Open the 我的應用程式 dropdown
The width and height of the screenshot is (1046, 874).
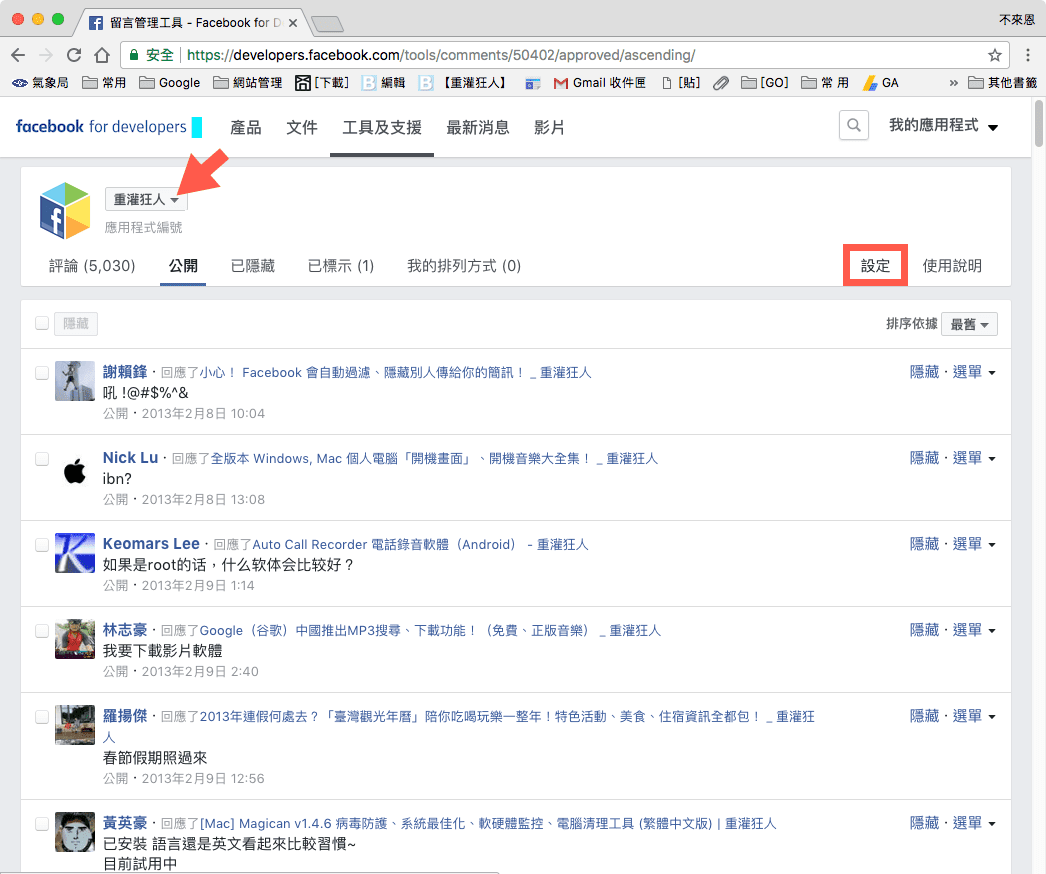coord(943,125)
